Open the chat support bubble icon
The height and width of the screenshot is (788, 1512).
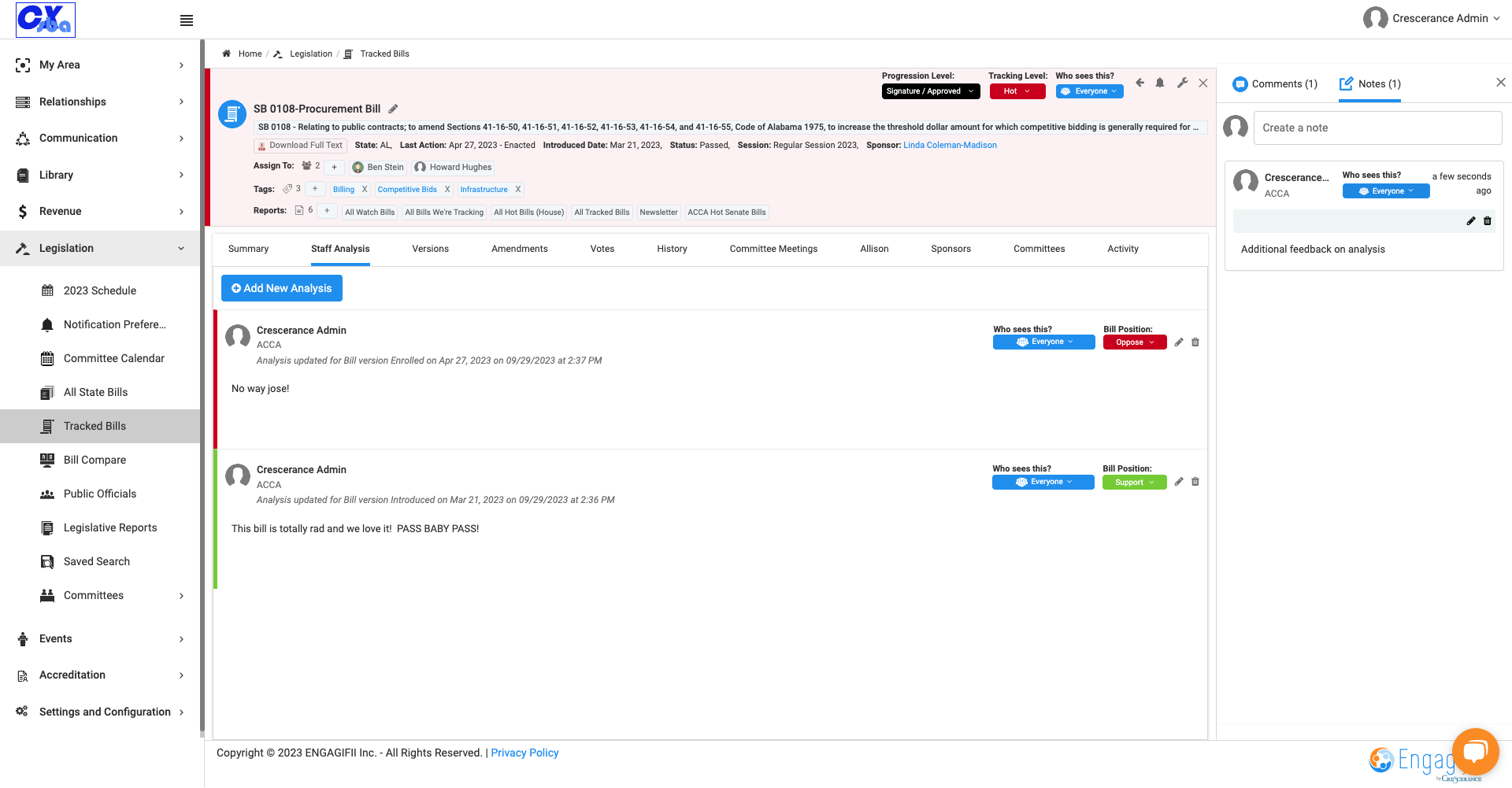(x=1475, y=752)
